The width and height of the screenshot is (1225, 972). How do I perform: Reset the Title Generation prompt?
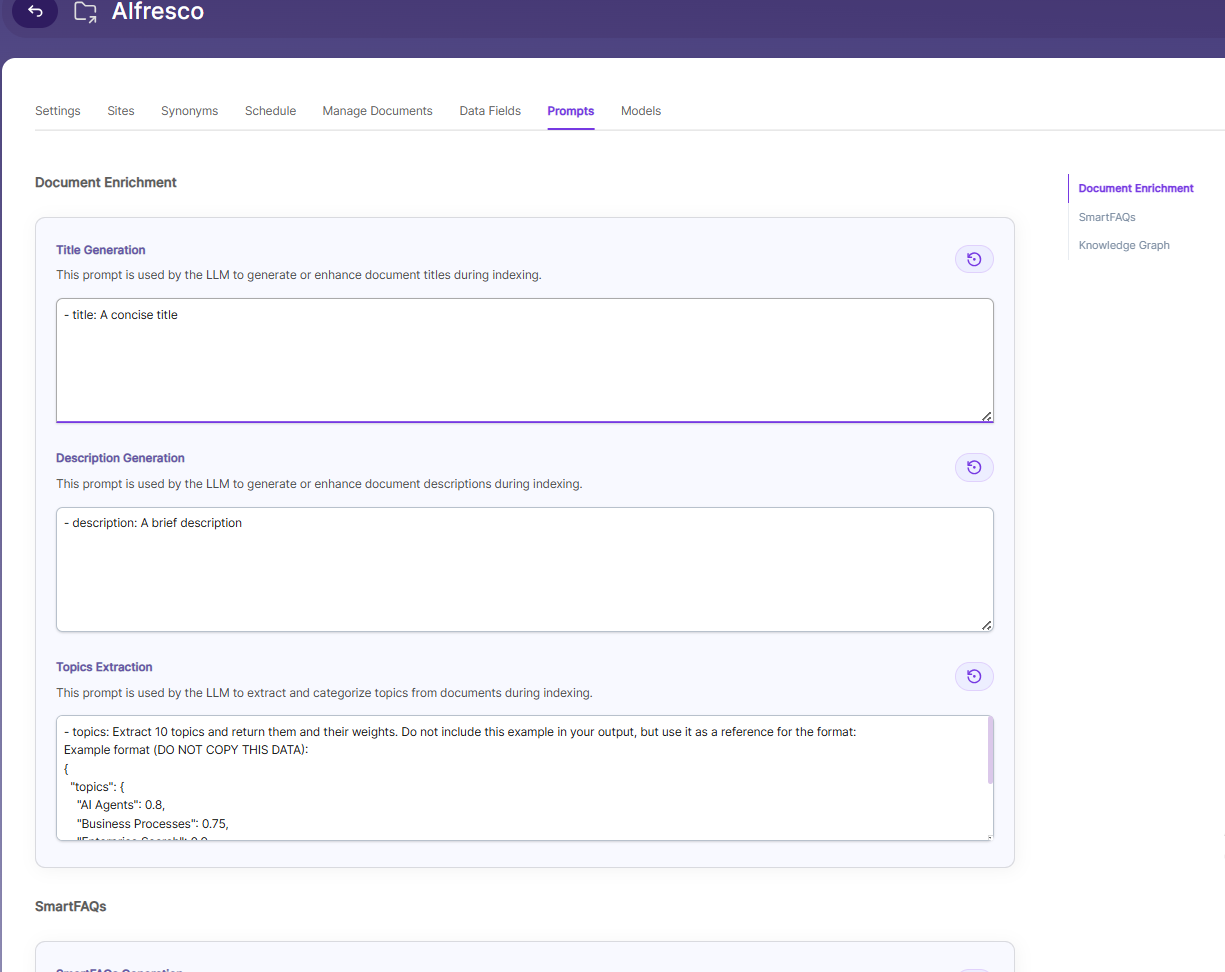pyautogui.click(x=974, y=260)
